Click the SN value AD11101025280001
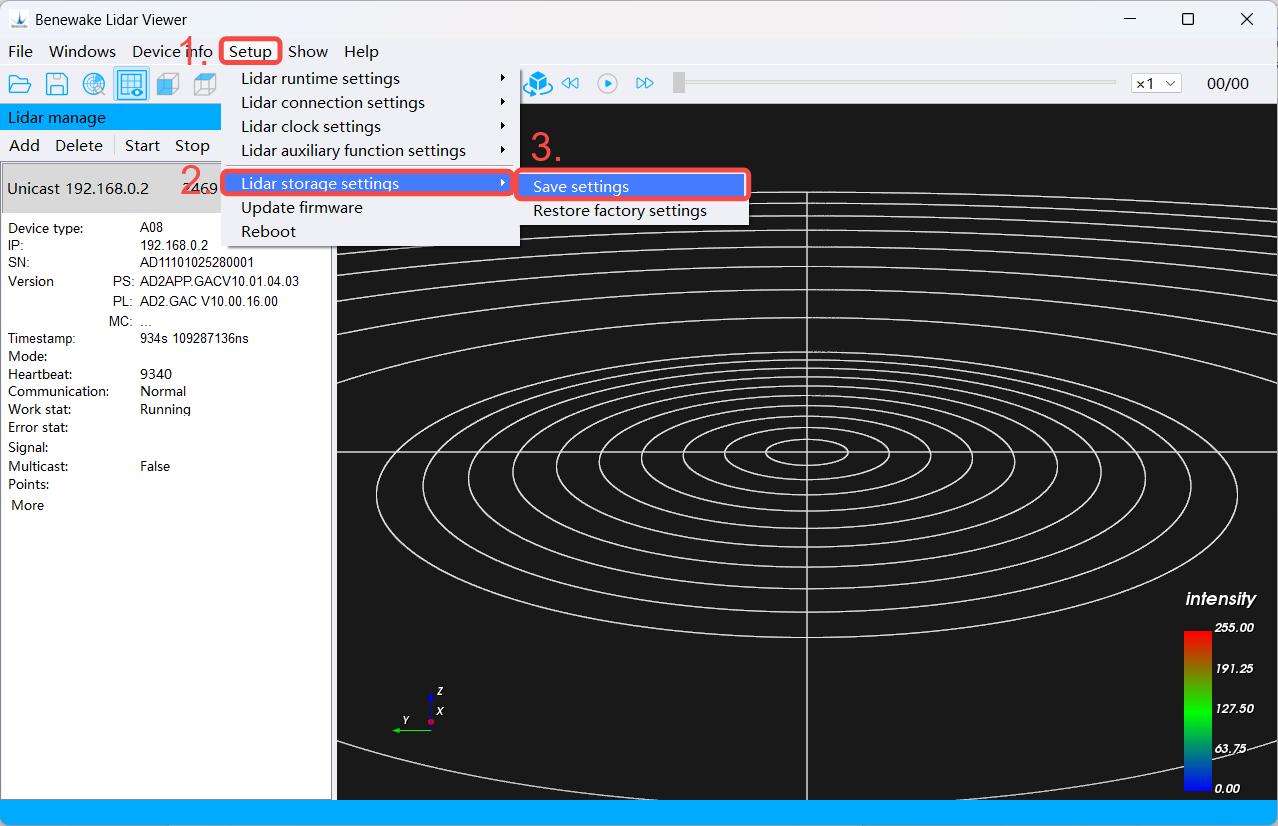Viewport: 1278px width, 826px height. point(197,262)
